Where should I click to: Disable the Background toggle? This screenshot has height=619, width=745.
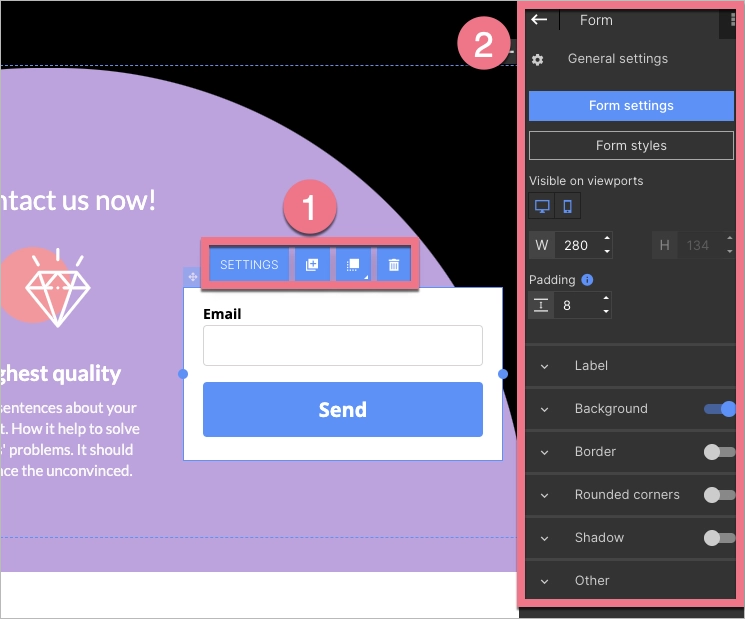719,409
